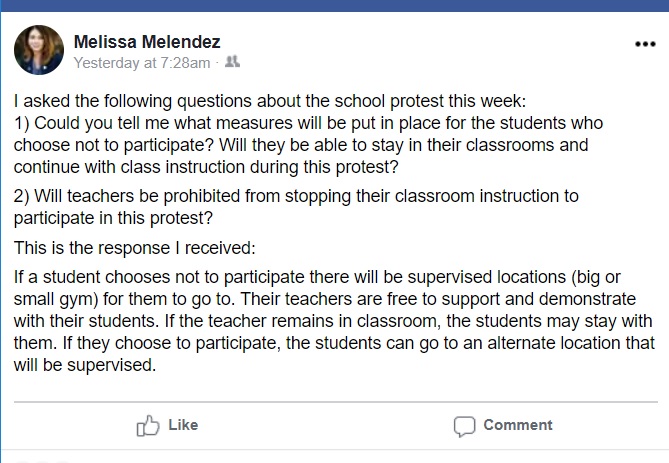This screenshot has height=463, width=669.
Task: Click the text 'participate in this protest?'
Action: pos(114,217)
